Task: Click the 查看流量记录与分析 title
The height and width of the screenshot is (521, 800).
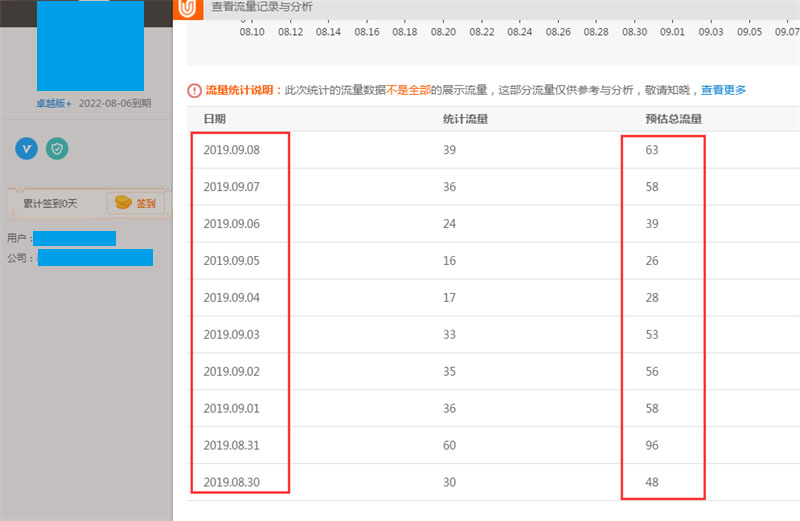Action: click(x=262, y=7)
